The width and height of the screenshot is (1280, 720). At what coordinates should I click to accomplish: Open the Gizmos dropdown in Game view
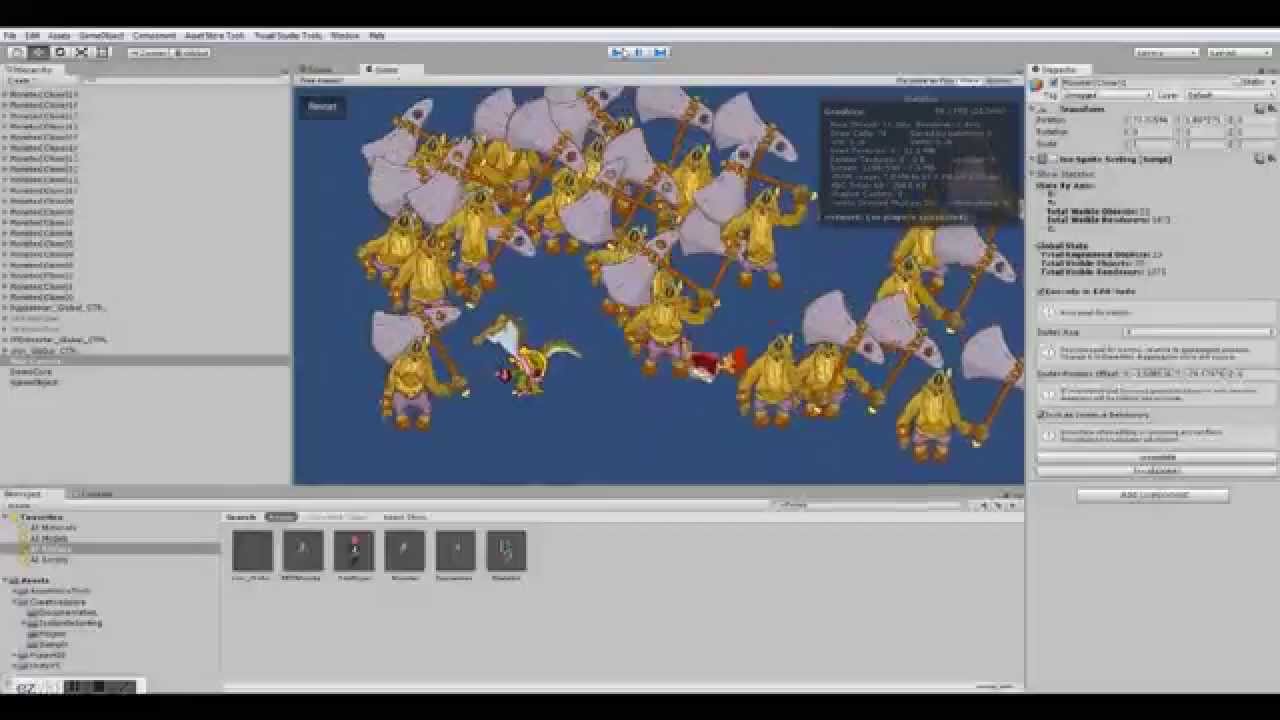1000,80
